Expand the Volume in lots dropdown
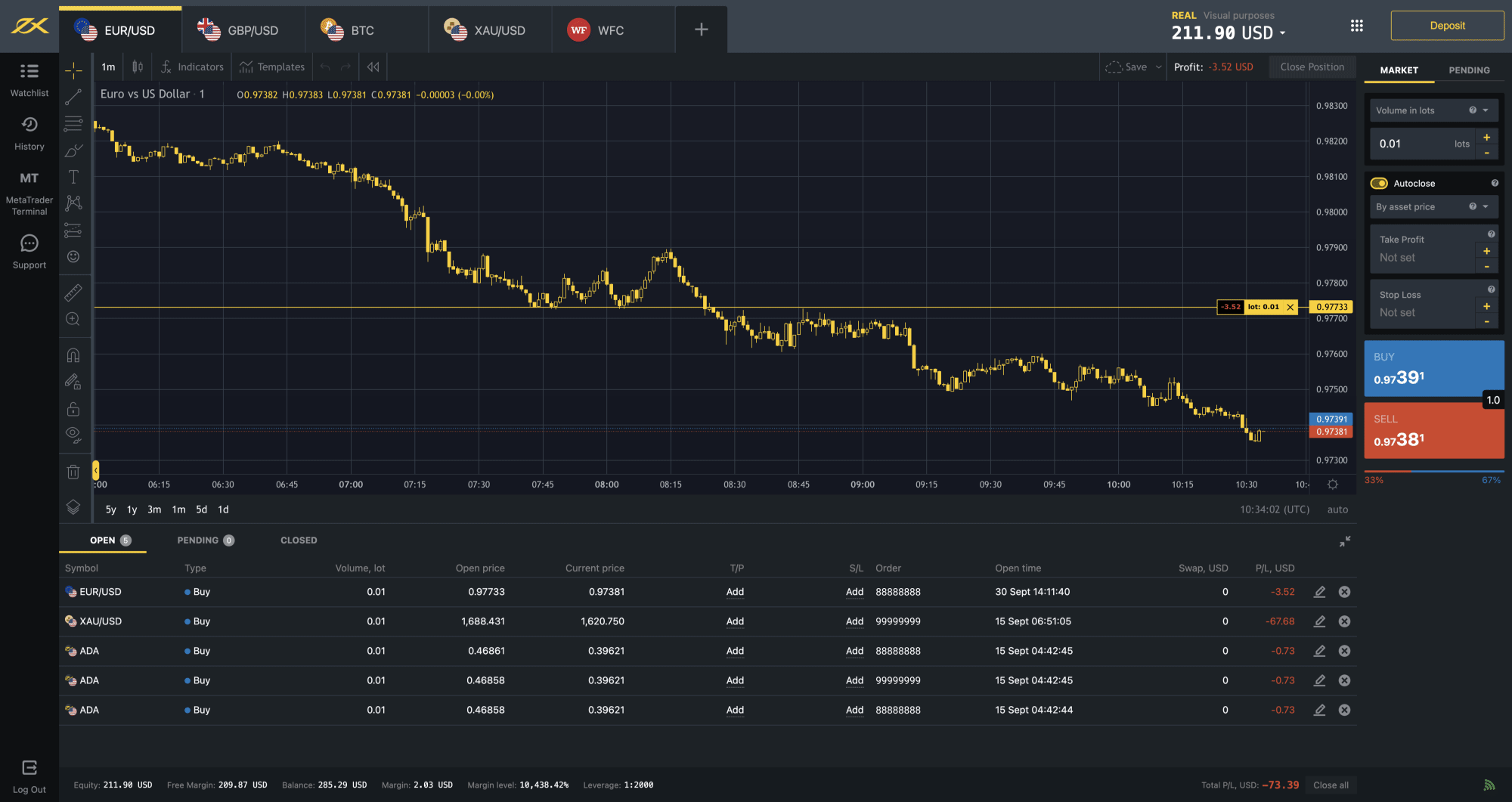The image size is (1512, 802). coord(1486,110)
